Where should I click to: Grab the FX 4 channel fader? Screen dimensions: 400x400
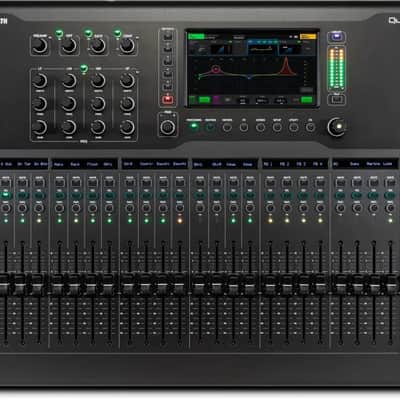320,284
